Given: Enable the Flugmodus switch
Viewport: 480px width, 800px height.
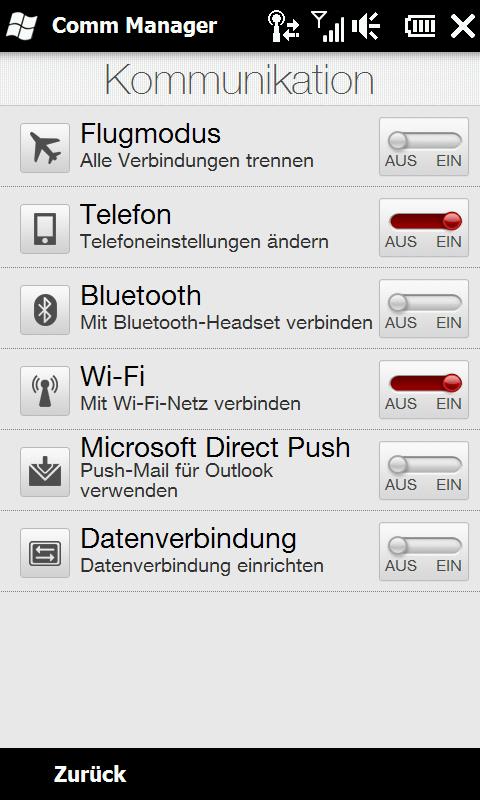Looking at the screenshot, I should click(x=424, y=147).
